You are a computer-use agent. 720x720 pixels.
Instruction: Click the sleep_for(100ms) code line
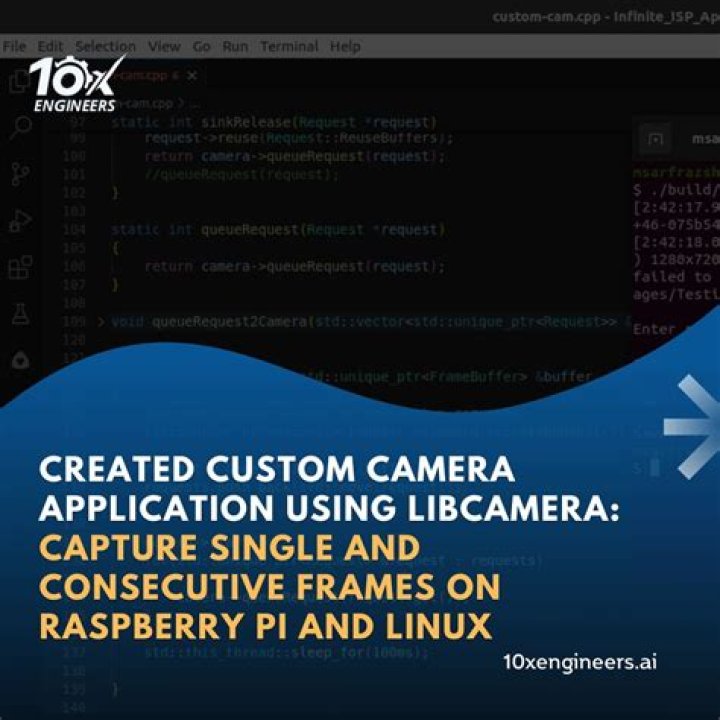click(x=287, y=652)
